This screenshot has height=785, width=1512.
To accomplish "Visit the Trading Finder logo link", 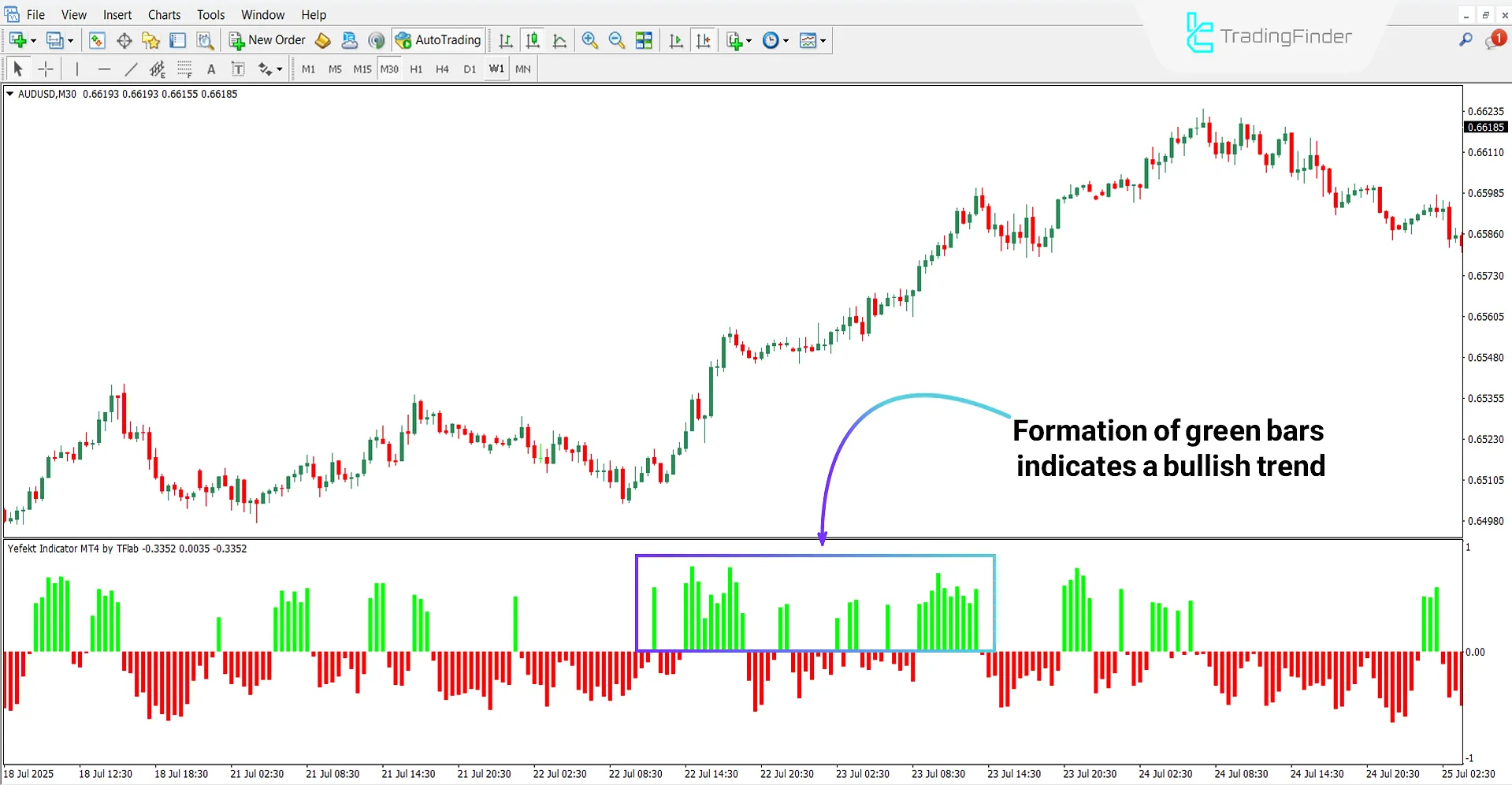I will (x=1269, y=35).
